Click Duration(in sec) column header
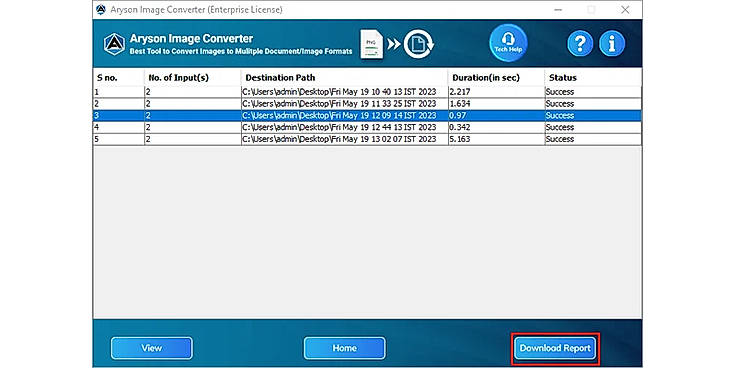736x368 pixels. 496,77
